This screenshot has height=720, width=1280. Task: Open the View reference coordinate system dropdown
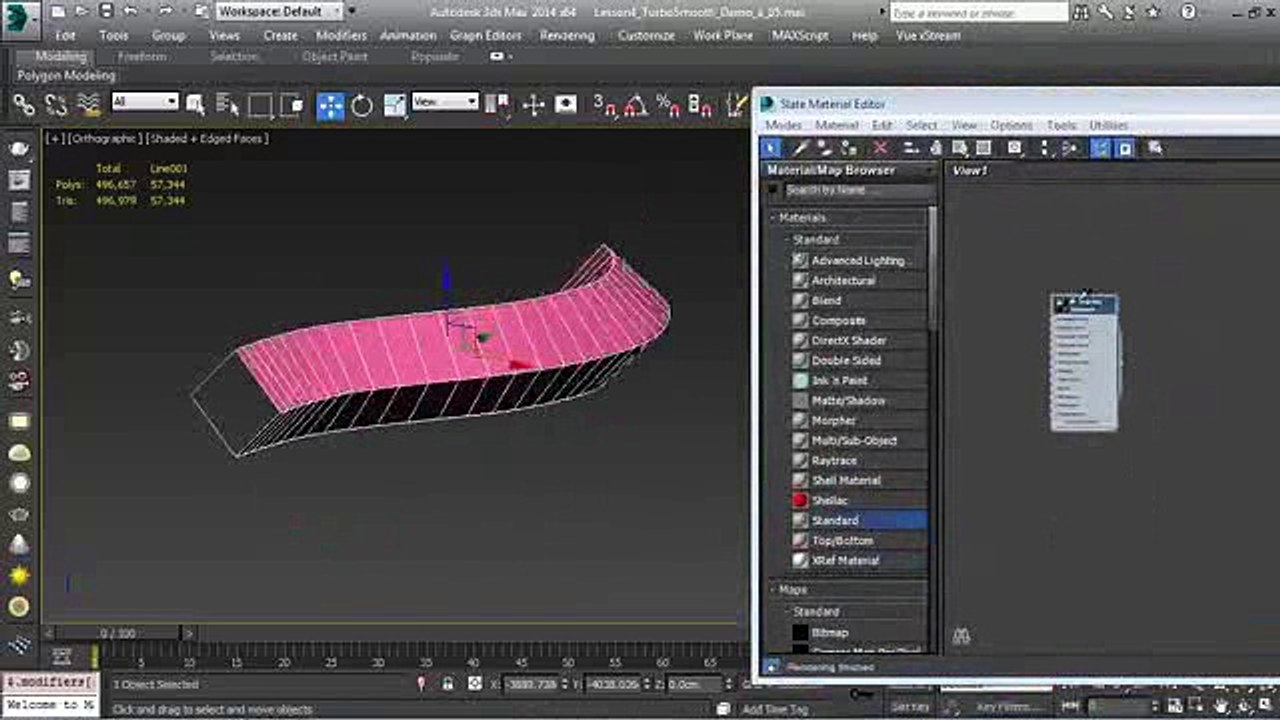(x=445, y=101)
